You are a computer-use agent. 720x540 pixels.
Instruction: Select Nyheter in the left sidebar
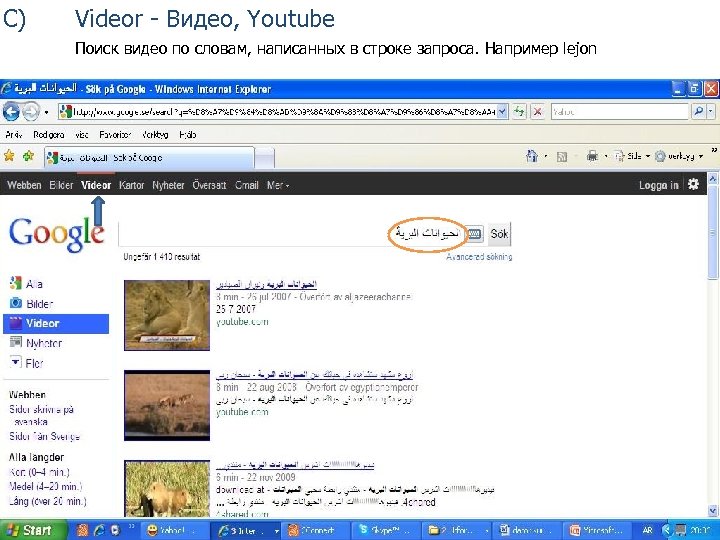coord(36,343)
